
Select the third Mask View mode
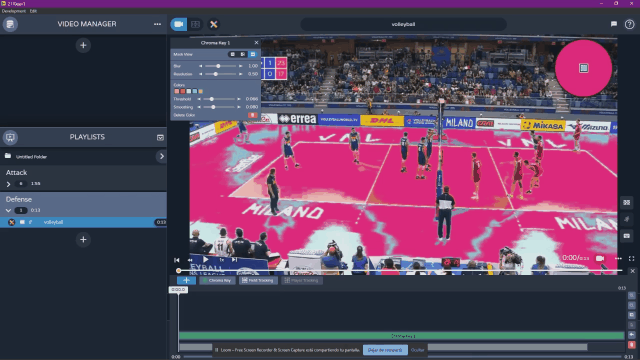pos(253,54)
